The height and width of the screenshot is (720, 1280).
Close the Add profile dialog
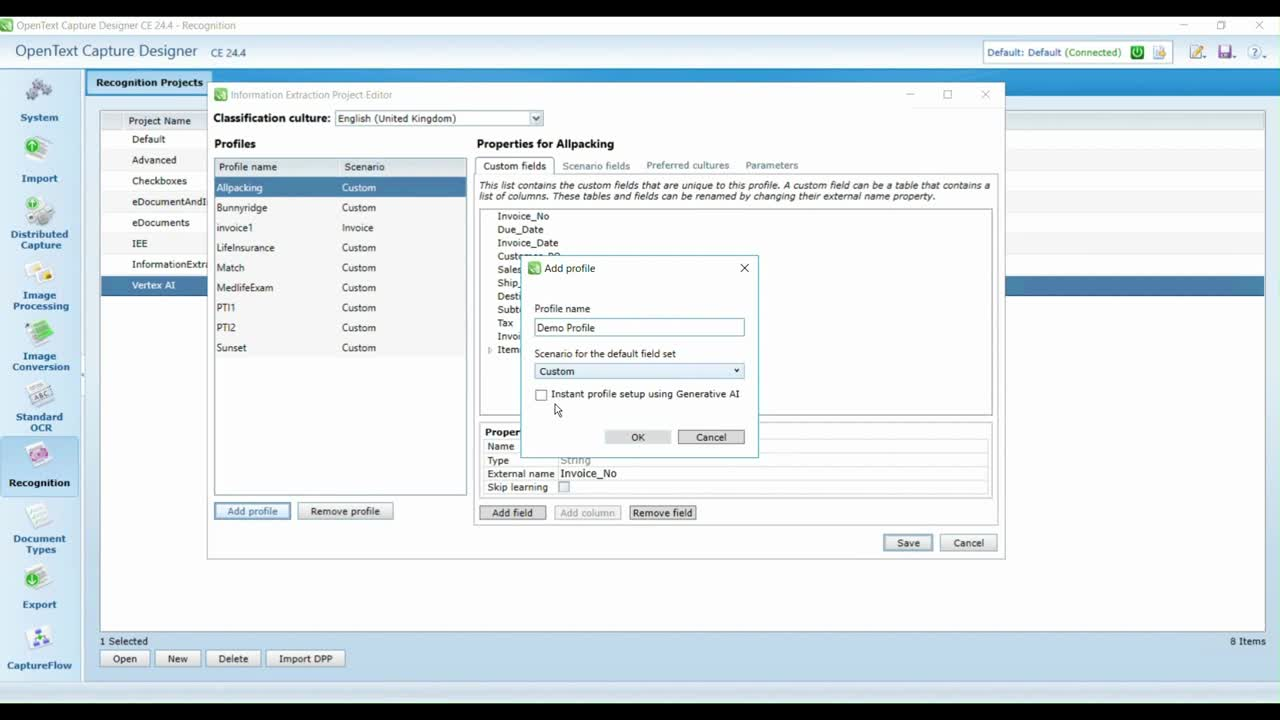[x=744, y=268]
